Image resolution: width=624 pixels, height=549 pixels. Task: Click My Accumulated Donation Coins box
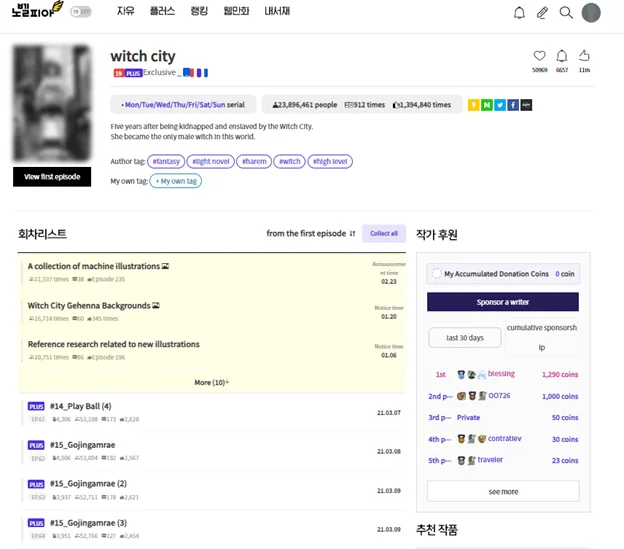point(503,274)
